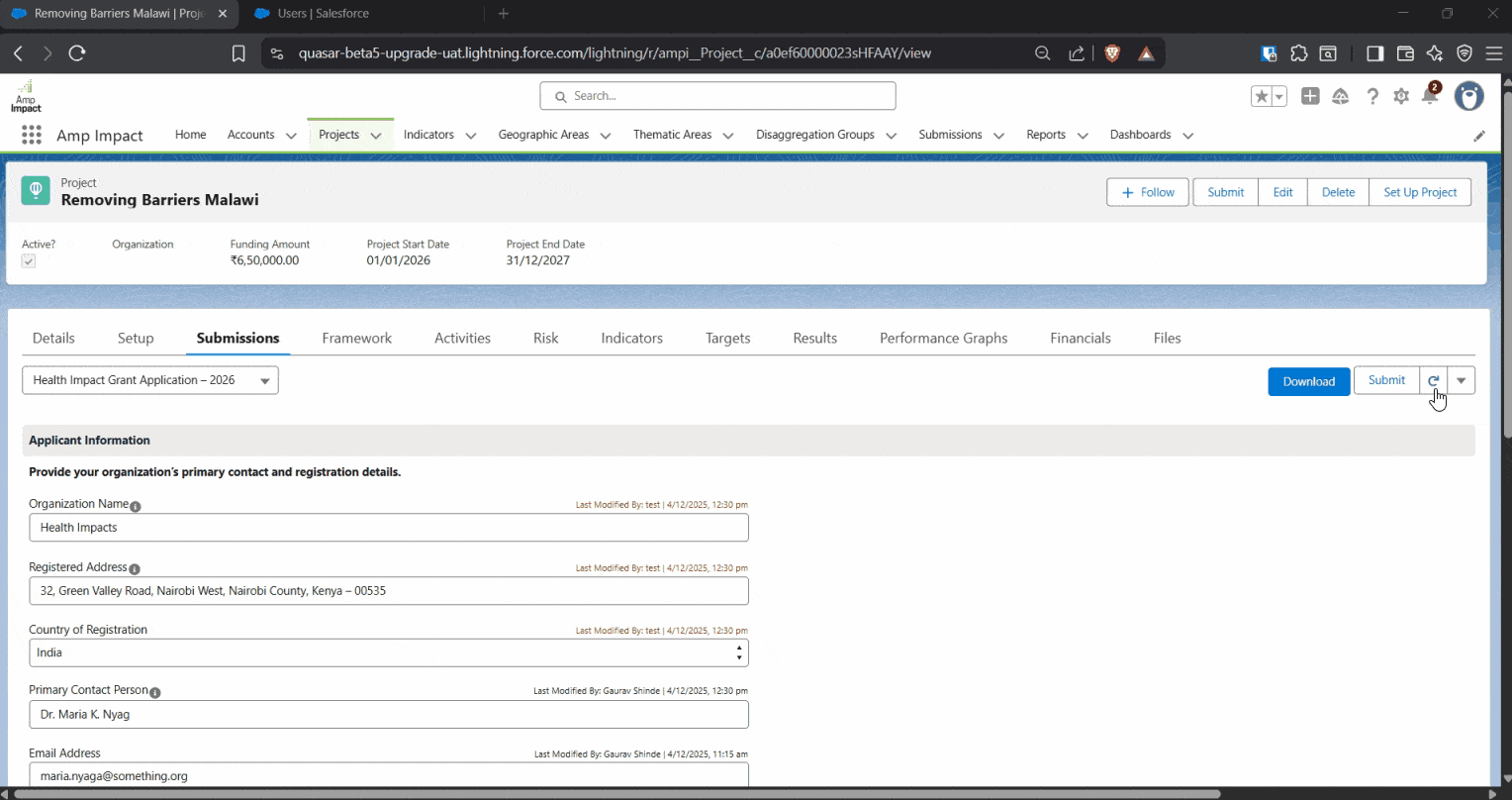Switch to the Framework tab

pos(356,339)
